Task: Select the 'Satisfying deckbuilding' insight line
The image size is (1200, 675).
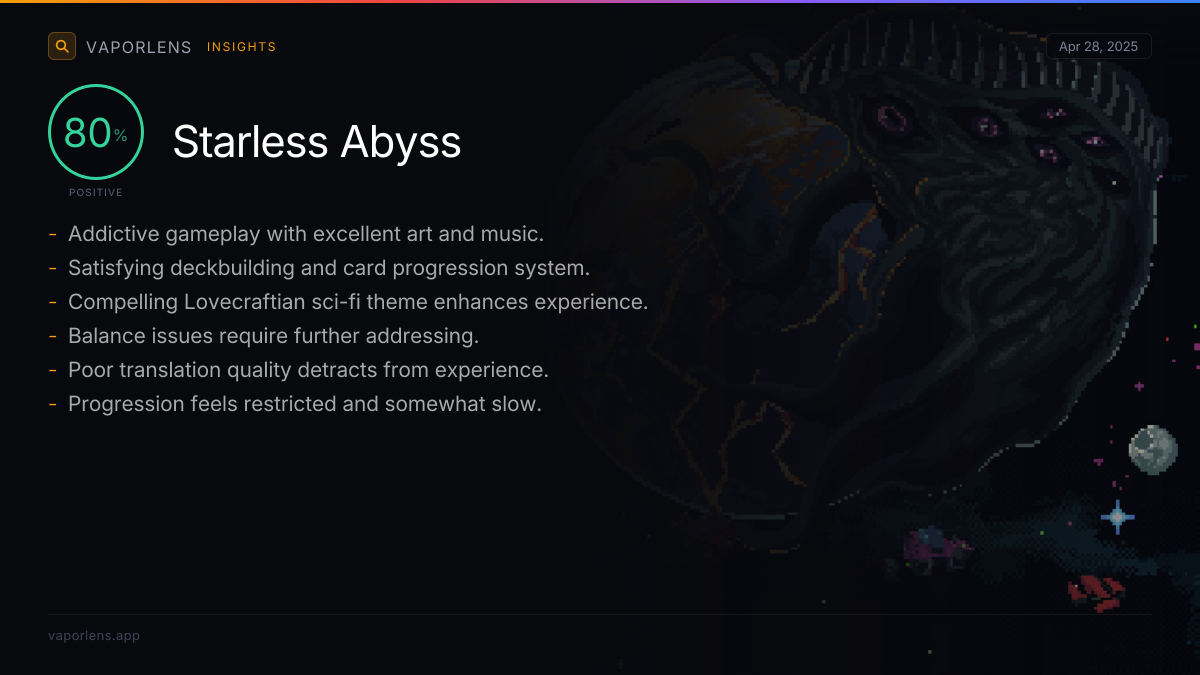Action: pos(329,268)
